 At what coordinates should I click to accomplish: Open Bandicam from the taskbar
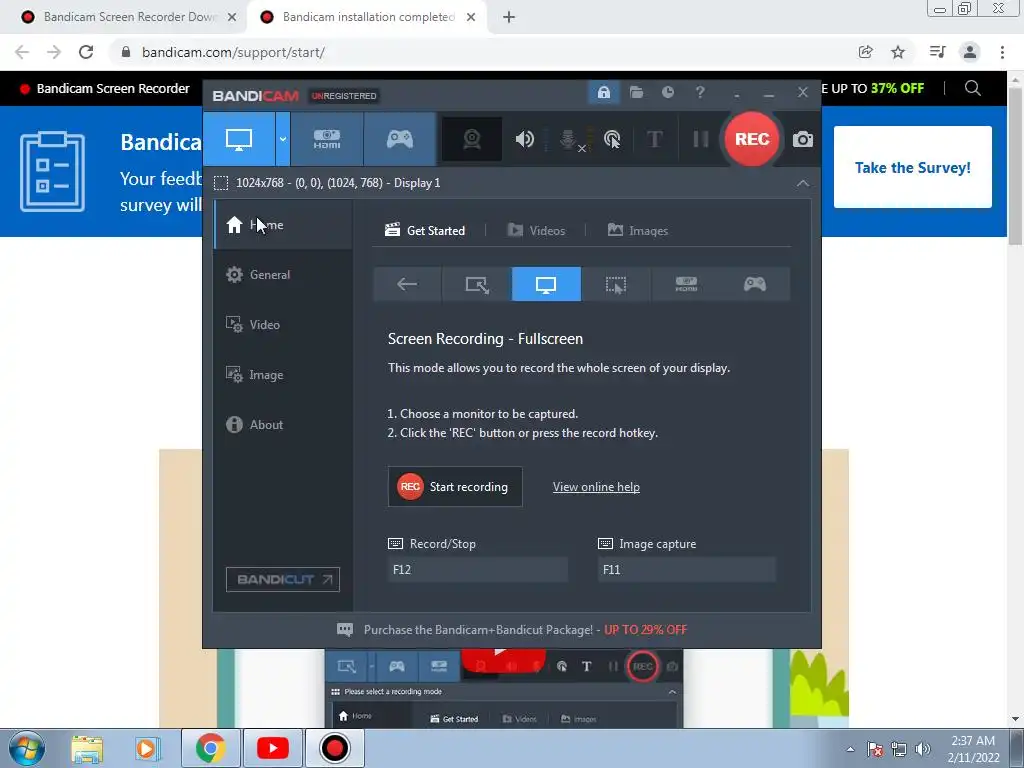point(334,748)
